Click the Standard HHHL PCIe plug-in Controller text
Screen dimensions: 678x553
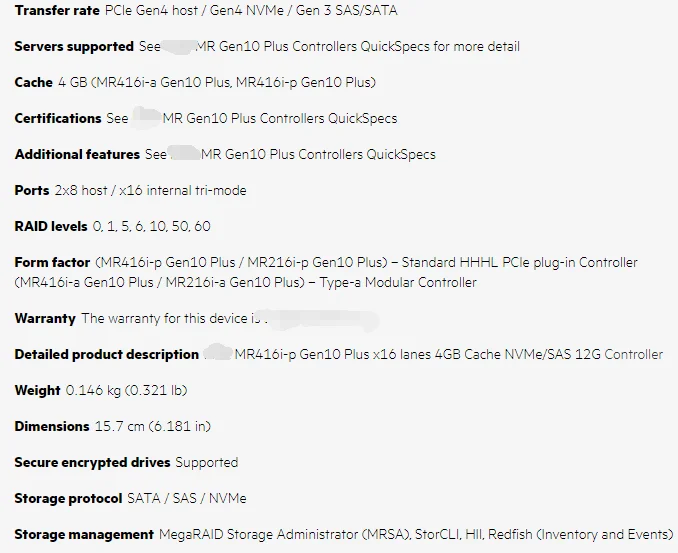pyautogui.click(x=519, y=262)
